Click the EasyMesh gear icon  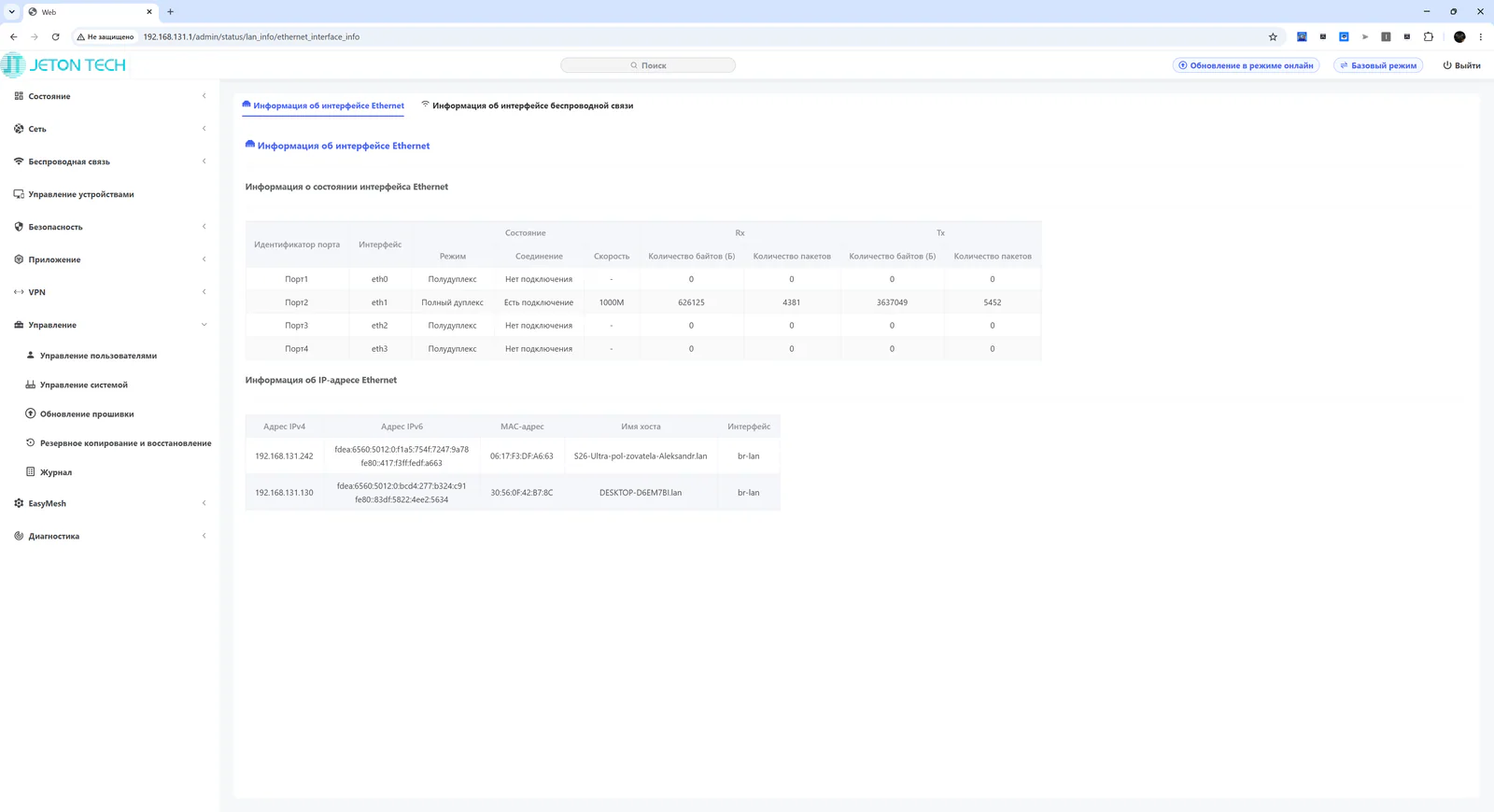pos(19,503)
